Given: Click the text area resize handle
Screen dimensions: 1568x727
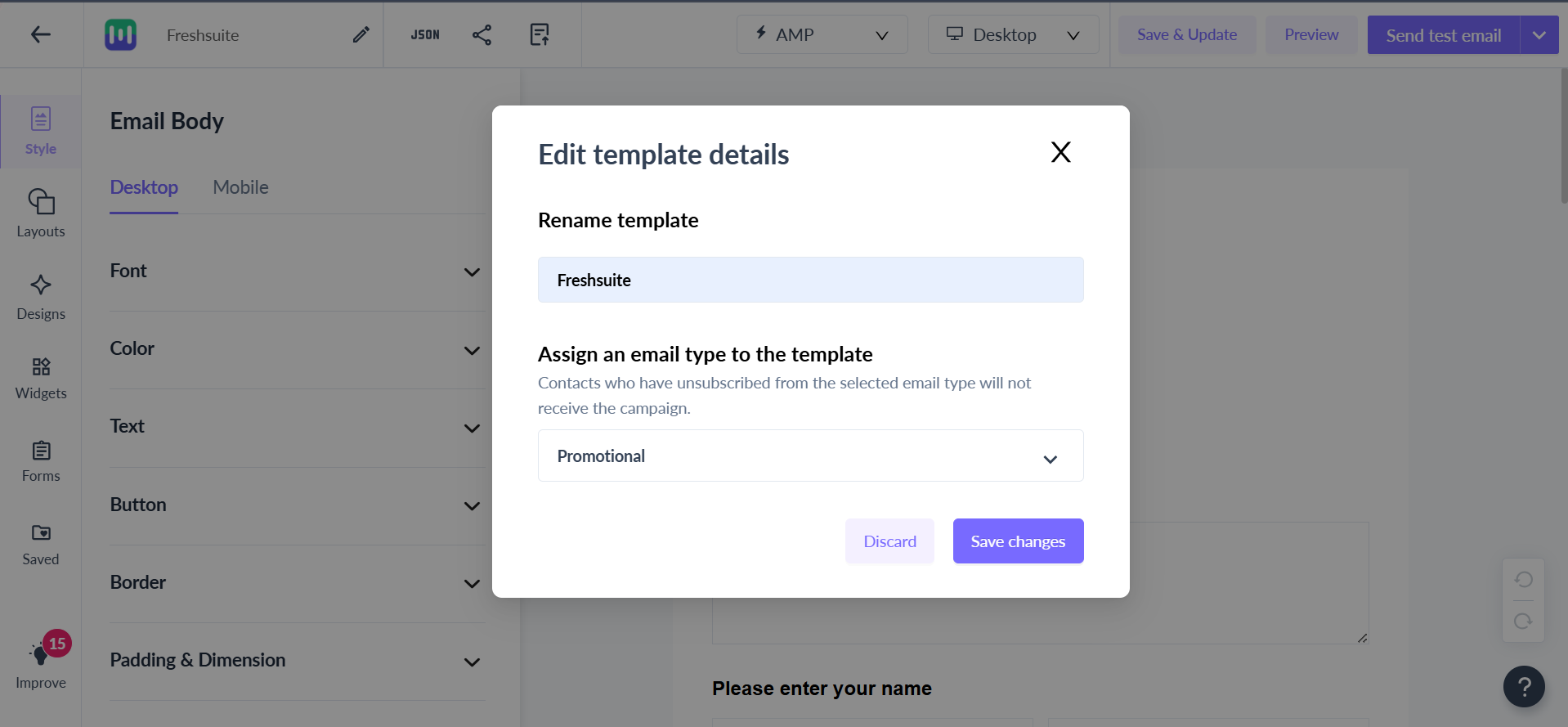Looking at the screenshot, I should (x=1362, y=638).
